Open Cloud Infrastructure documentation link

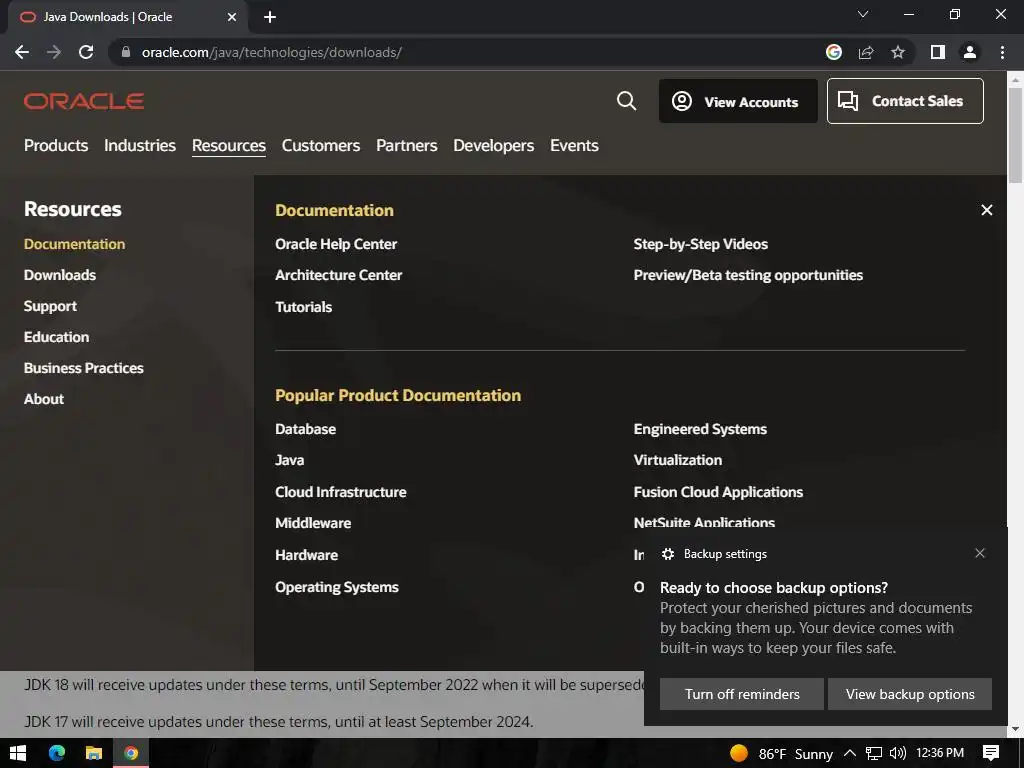tap(340, 492)
